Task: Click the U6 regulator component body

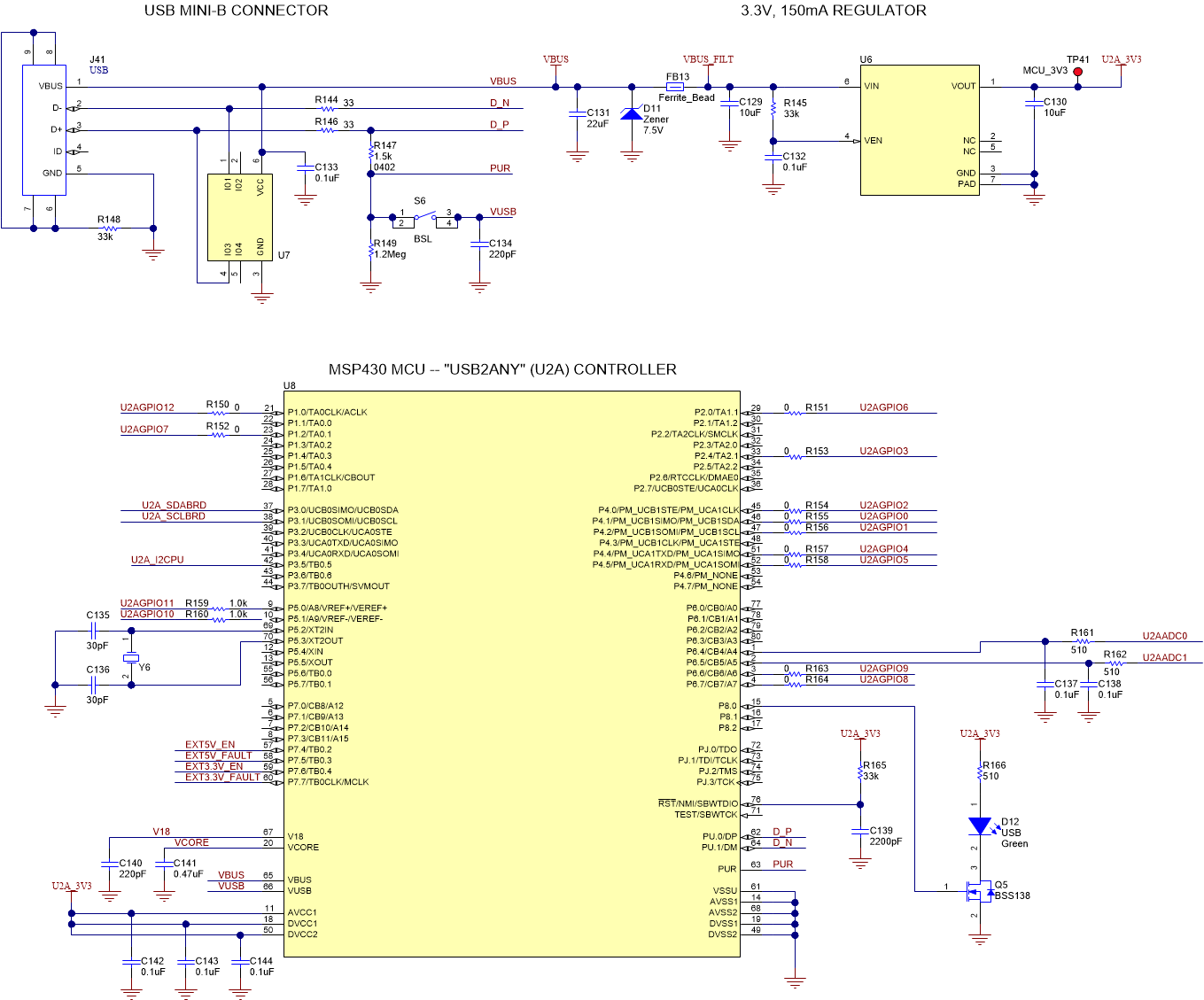Action: tap(920, 129)
